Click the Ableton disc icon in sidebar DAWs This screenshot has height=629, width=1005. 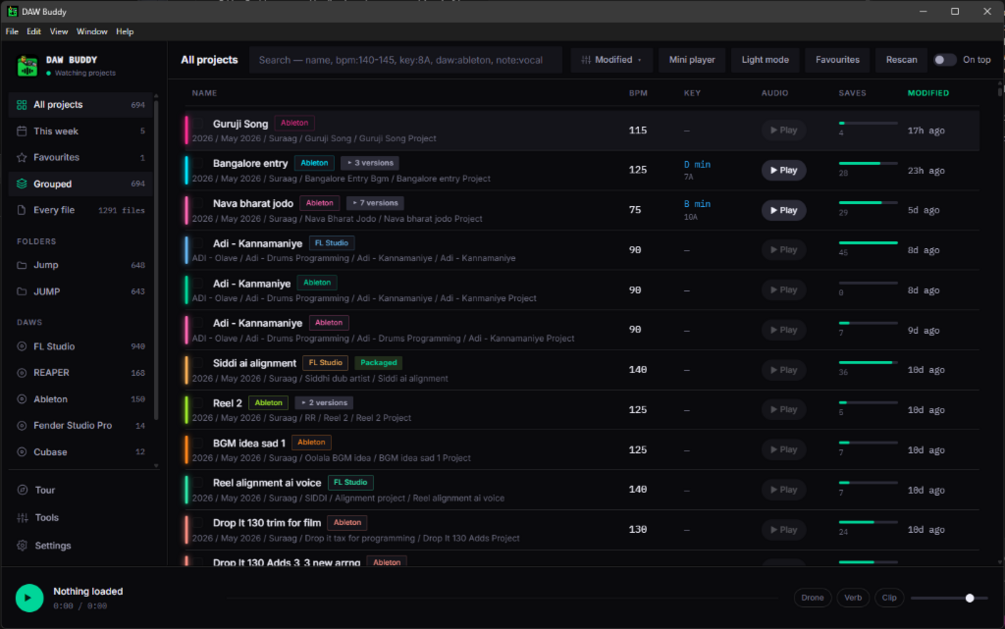click(22, 399)
